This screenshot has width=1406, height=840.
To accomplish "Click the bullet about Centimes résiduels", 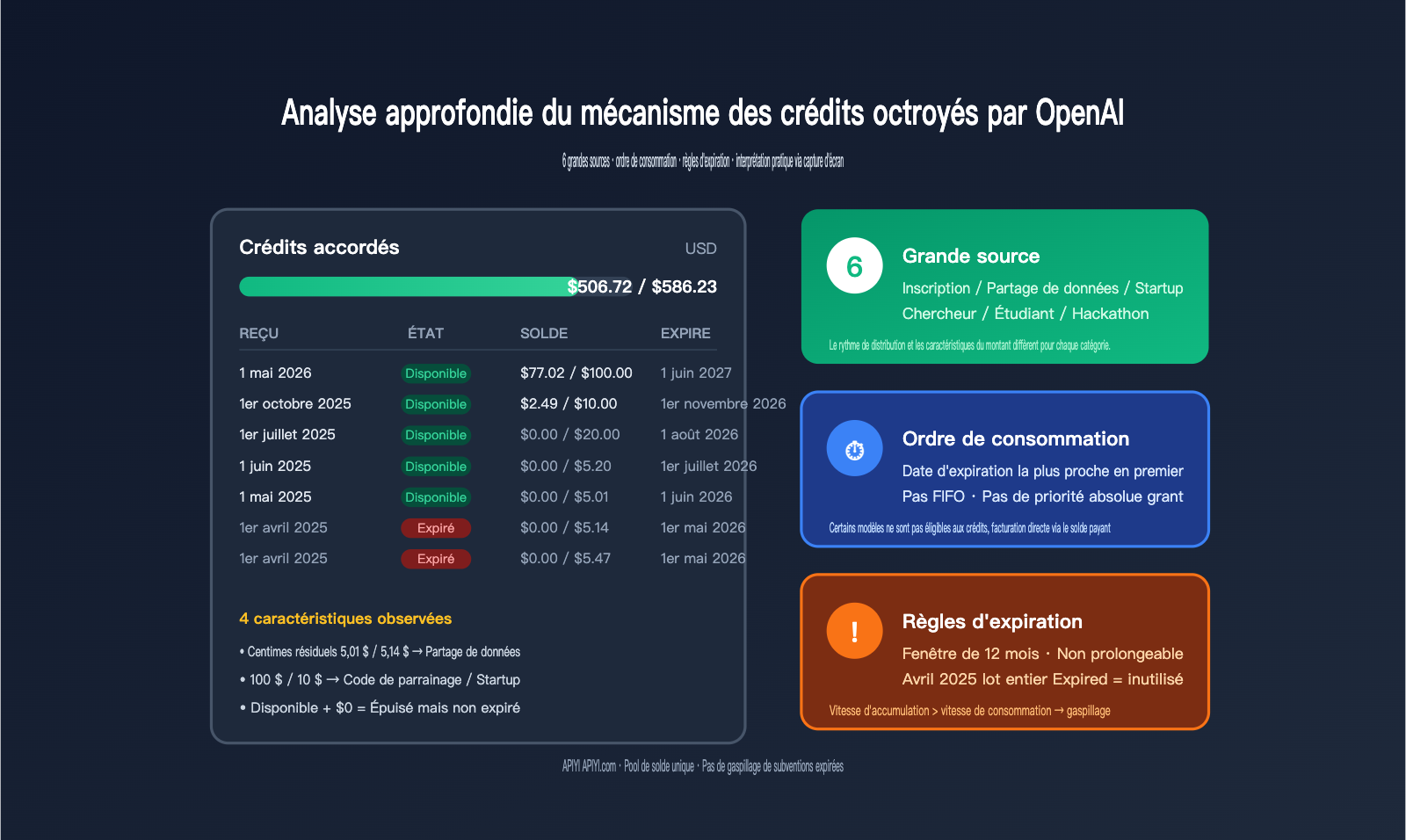I will pos(380,651).
